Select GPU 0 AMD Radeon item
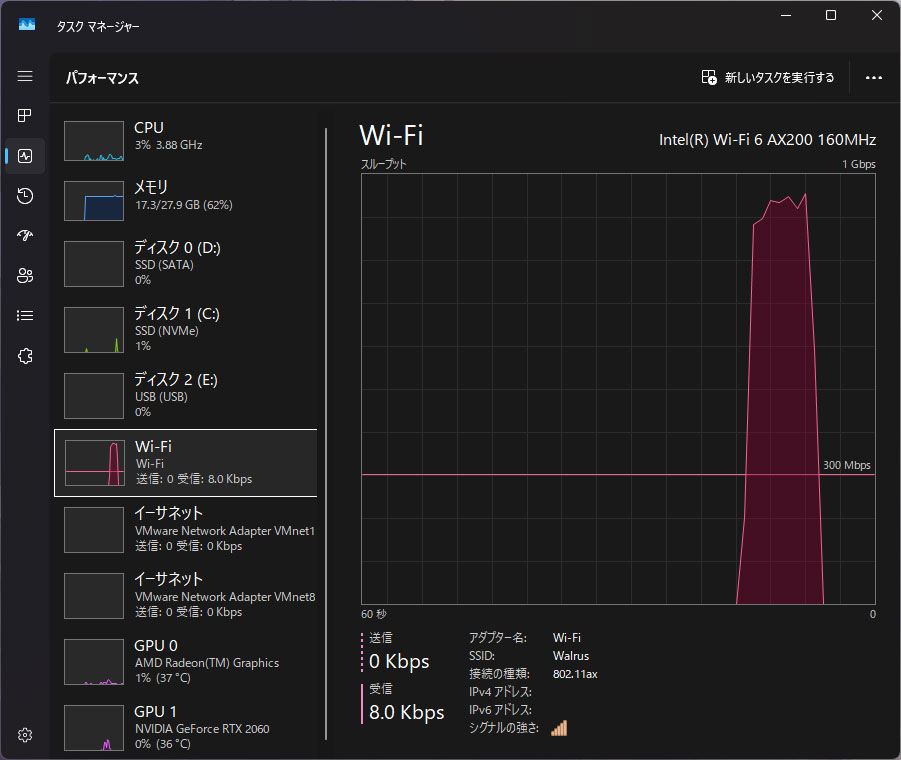The width and height of the screenshot is (901, 760). 186,661
